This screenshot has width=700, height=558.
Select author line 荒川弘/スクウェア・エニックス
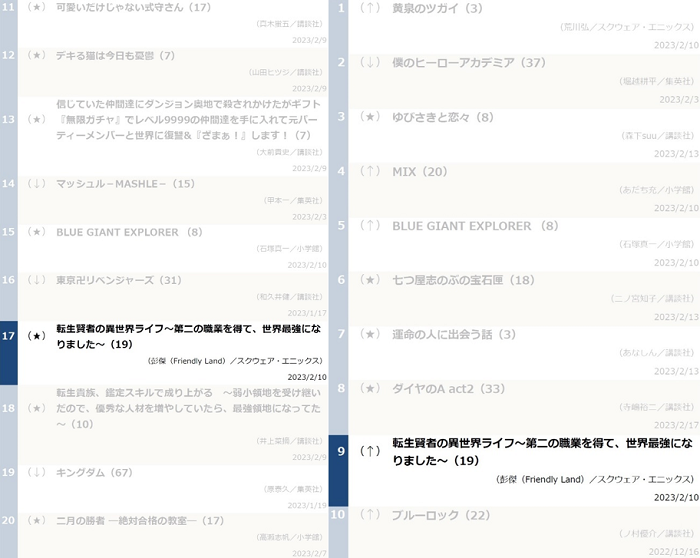[627, 27]
